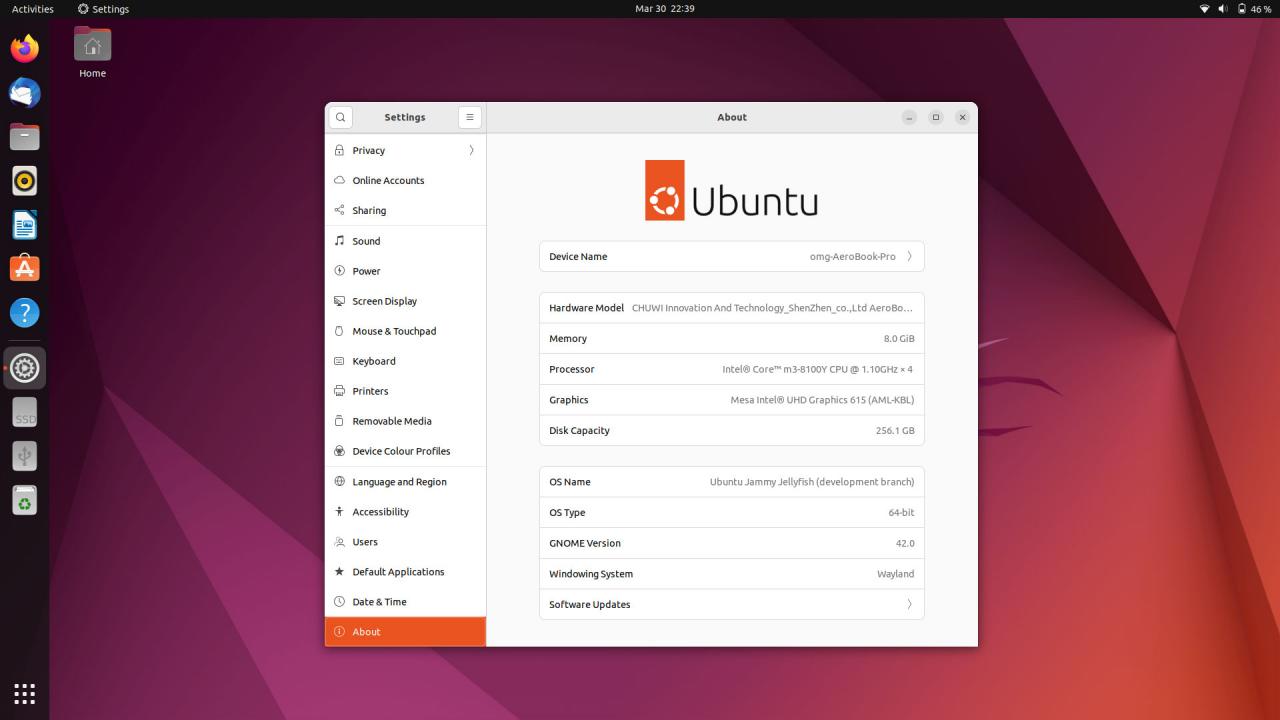Click the Removable Media icon
Image resolution: width=1280 pixels, height=720 pixels.
[339, 421]
